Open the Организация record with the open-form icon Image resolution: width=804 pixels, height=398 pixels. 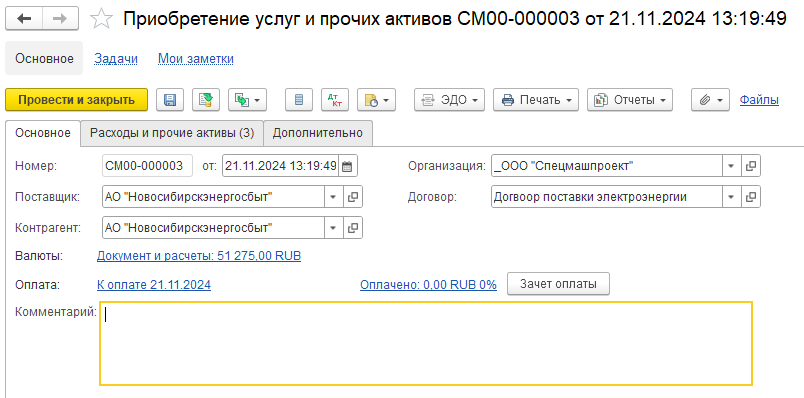(x=751, y=166)
